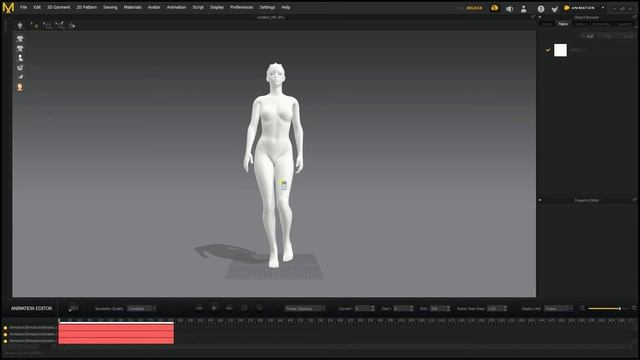Open the Preferences menu

pos(241,7)
